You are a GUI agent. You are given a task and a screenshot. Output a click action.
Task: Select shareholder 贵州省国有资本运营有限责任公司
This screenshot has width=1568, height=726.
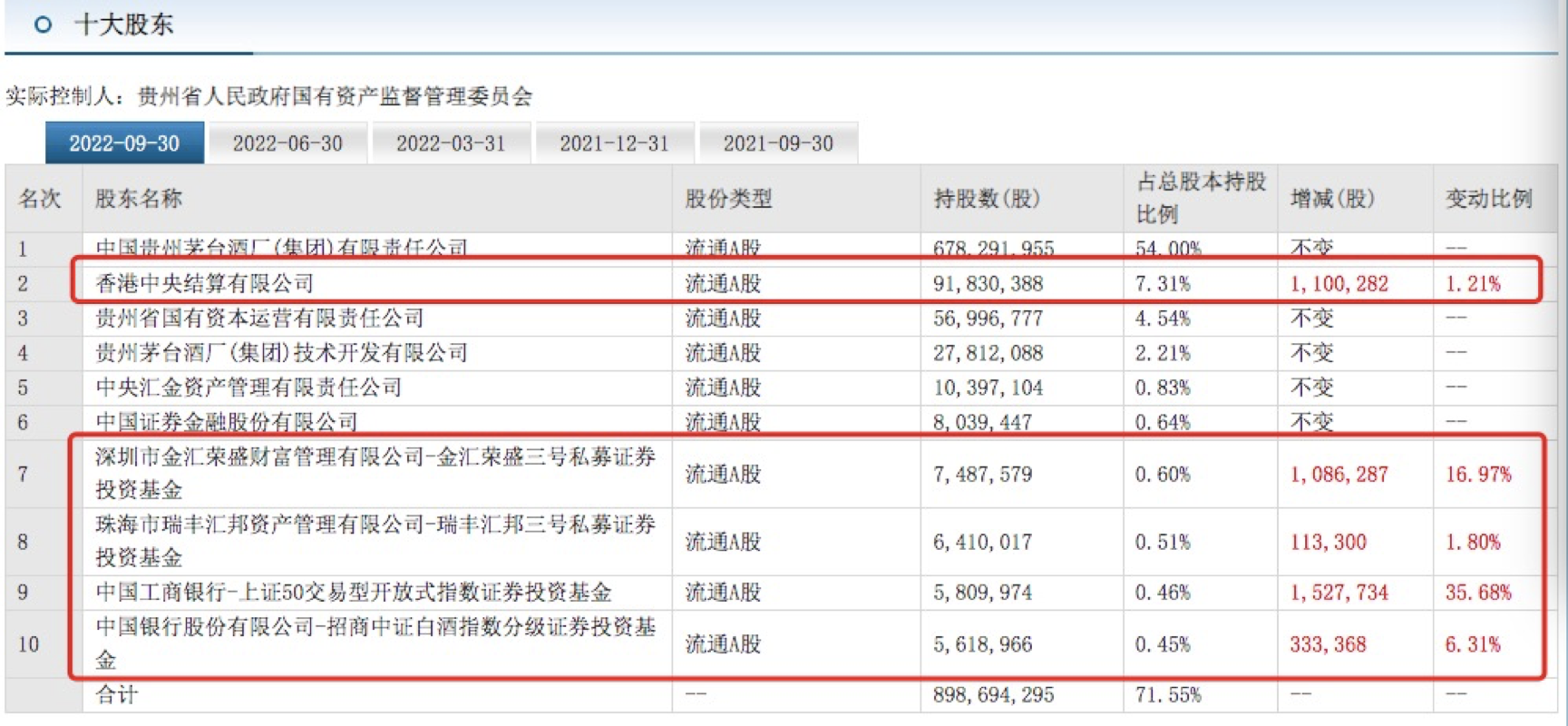click(259, 318)
